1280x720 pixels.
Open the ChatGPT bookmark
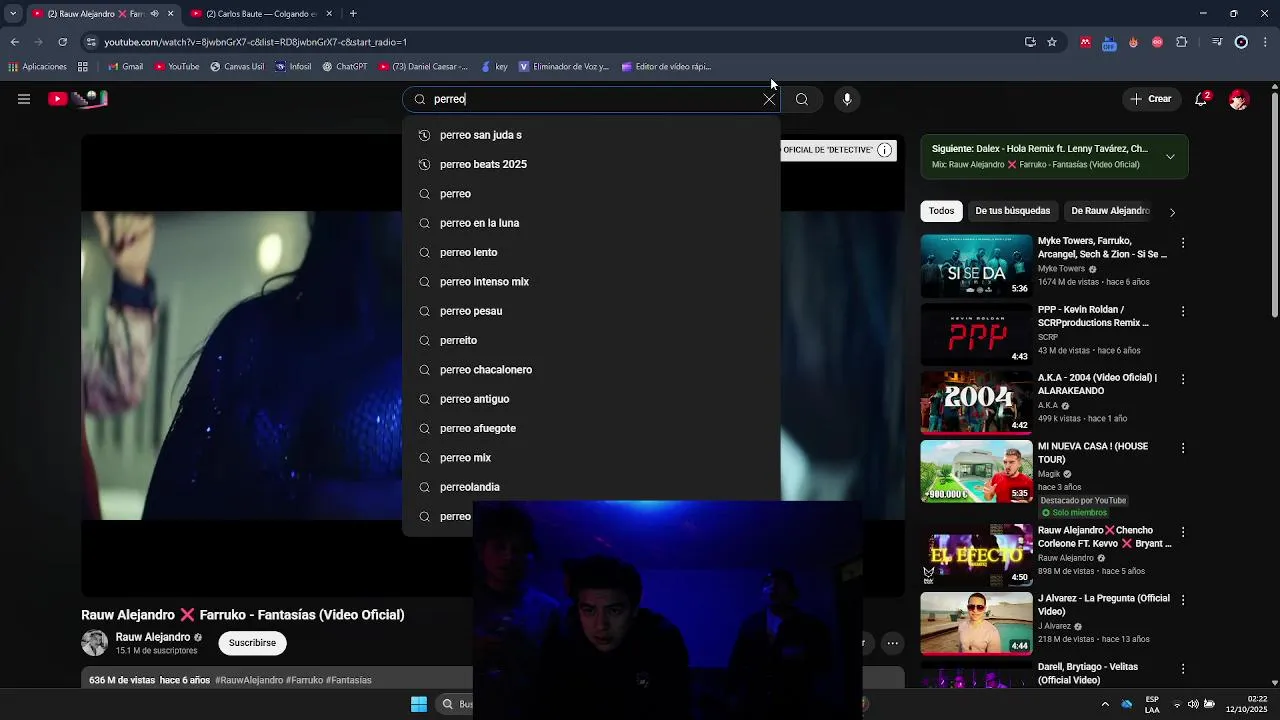coord(345,67)
